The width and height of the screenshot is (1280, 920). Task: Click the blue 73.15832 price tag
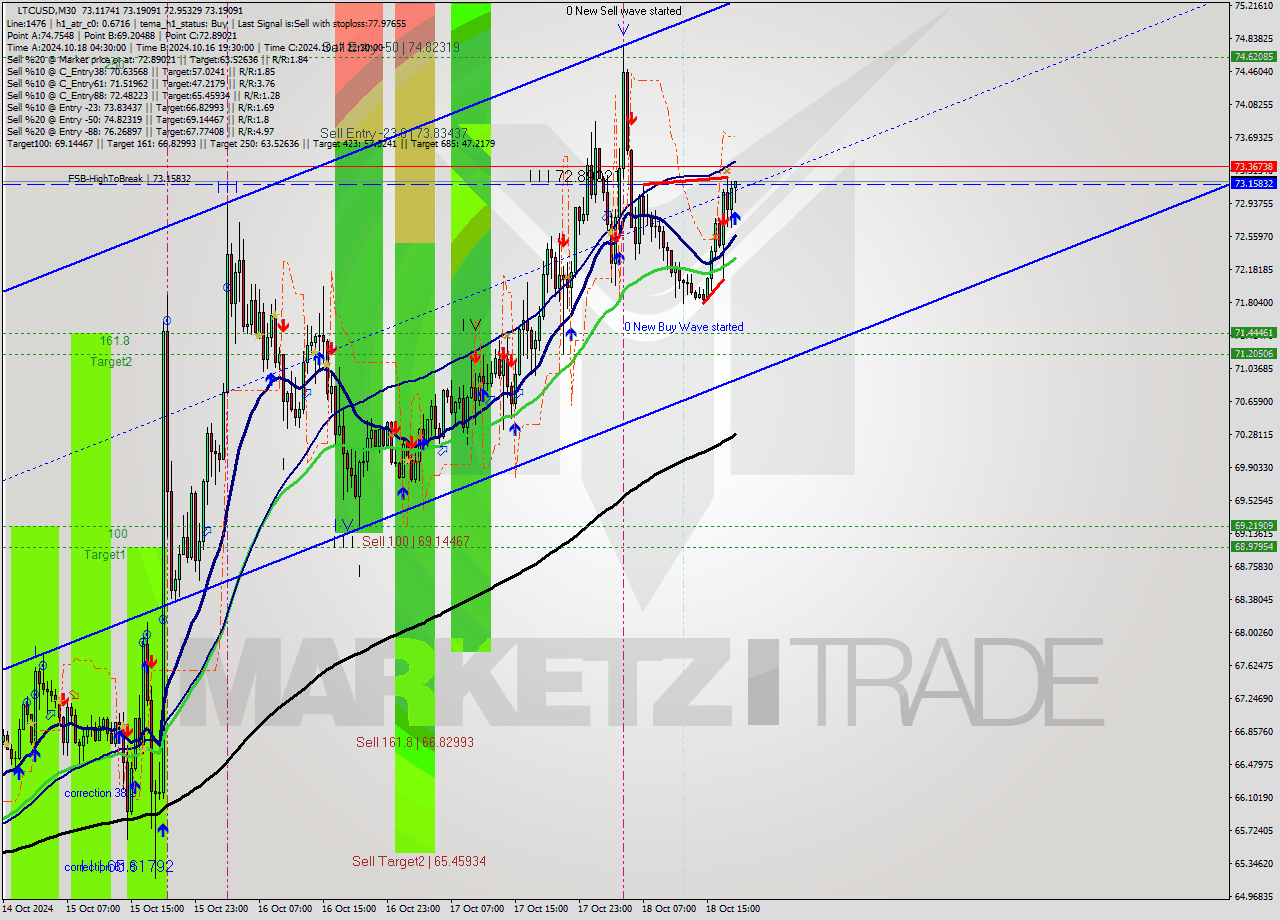pos(1253,184)
